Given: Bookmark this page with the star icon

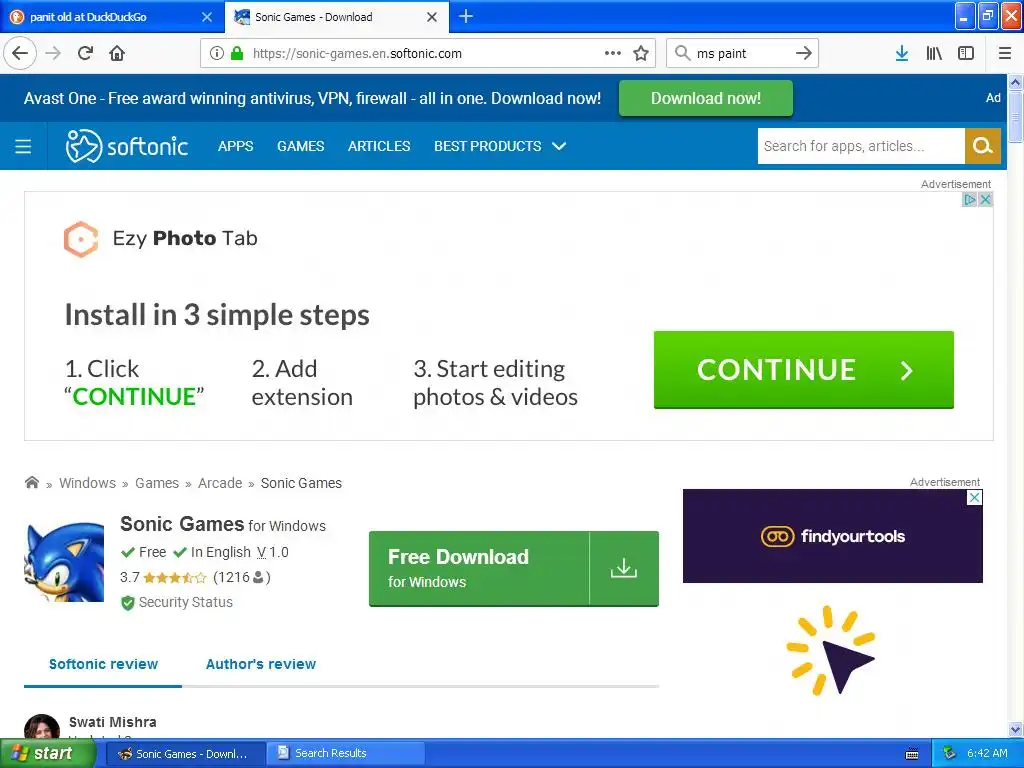Looking at the screenshot, I should pyautogui.click(x=641, y=53).
